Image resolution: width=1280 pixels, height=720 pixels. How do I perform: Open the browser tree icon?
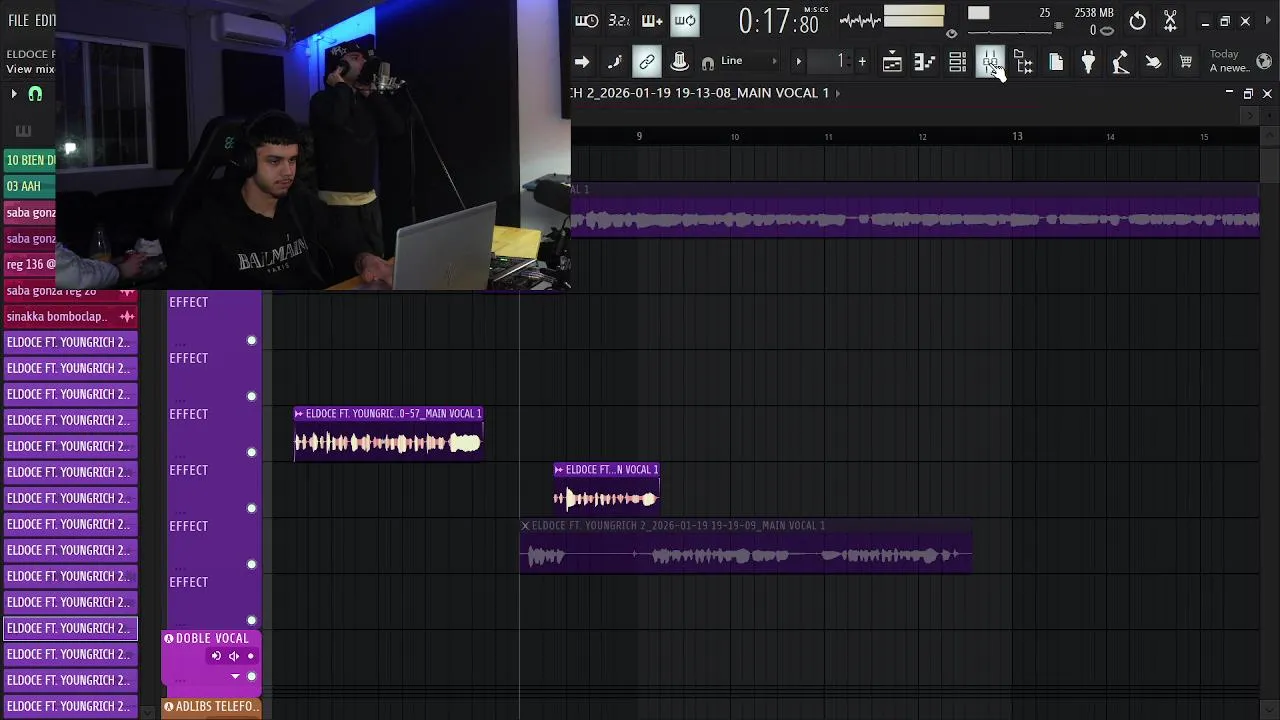click(1023, 63)
